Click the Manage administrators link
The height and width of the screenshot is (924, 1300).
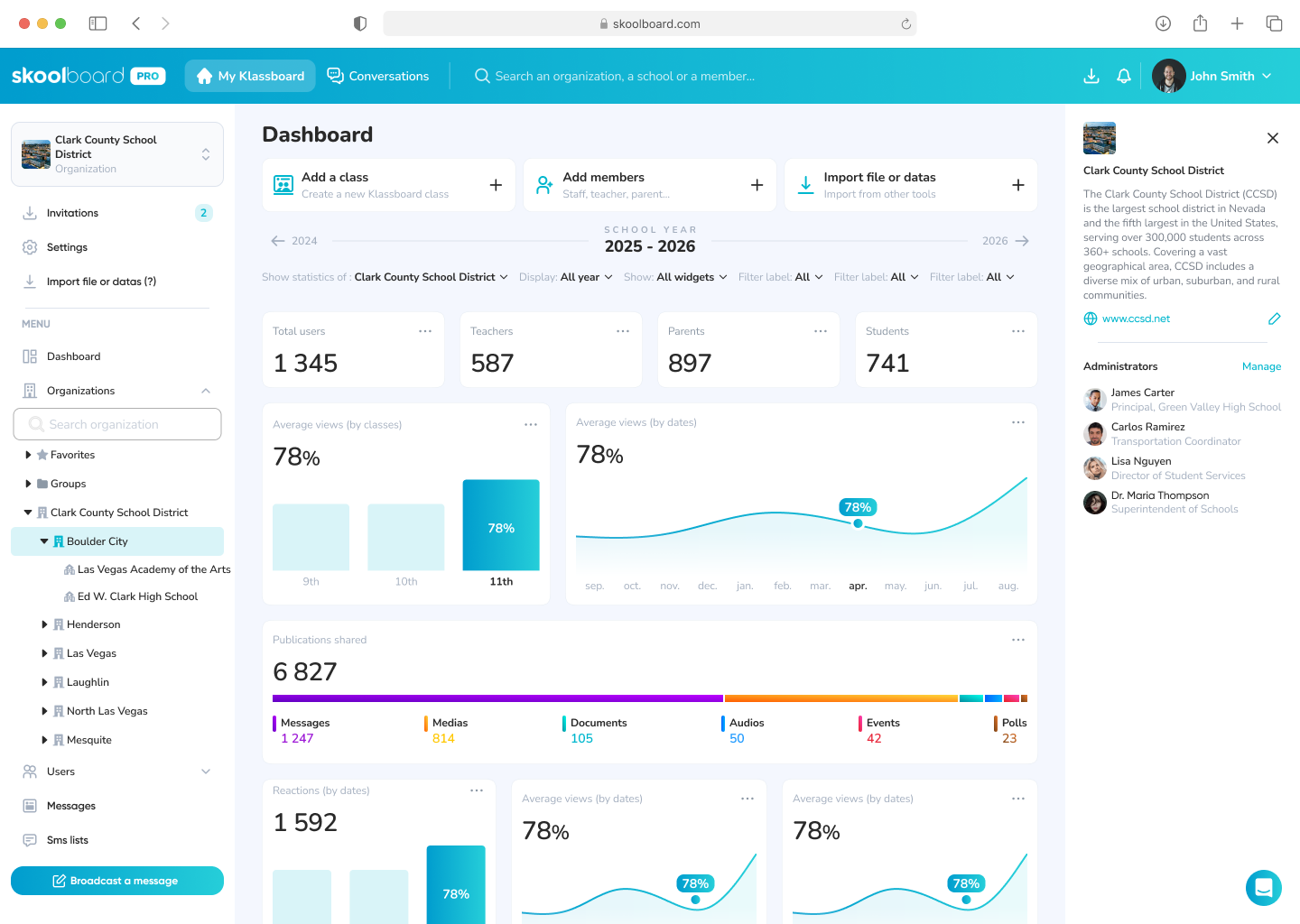coord(1261,366)
